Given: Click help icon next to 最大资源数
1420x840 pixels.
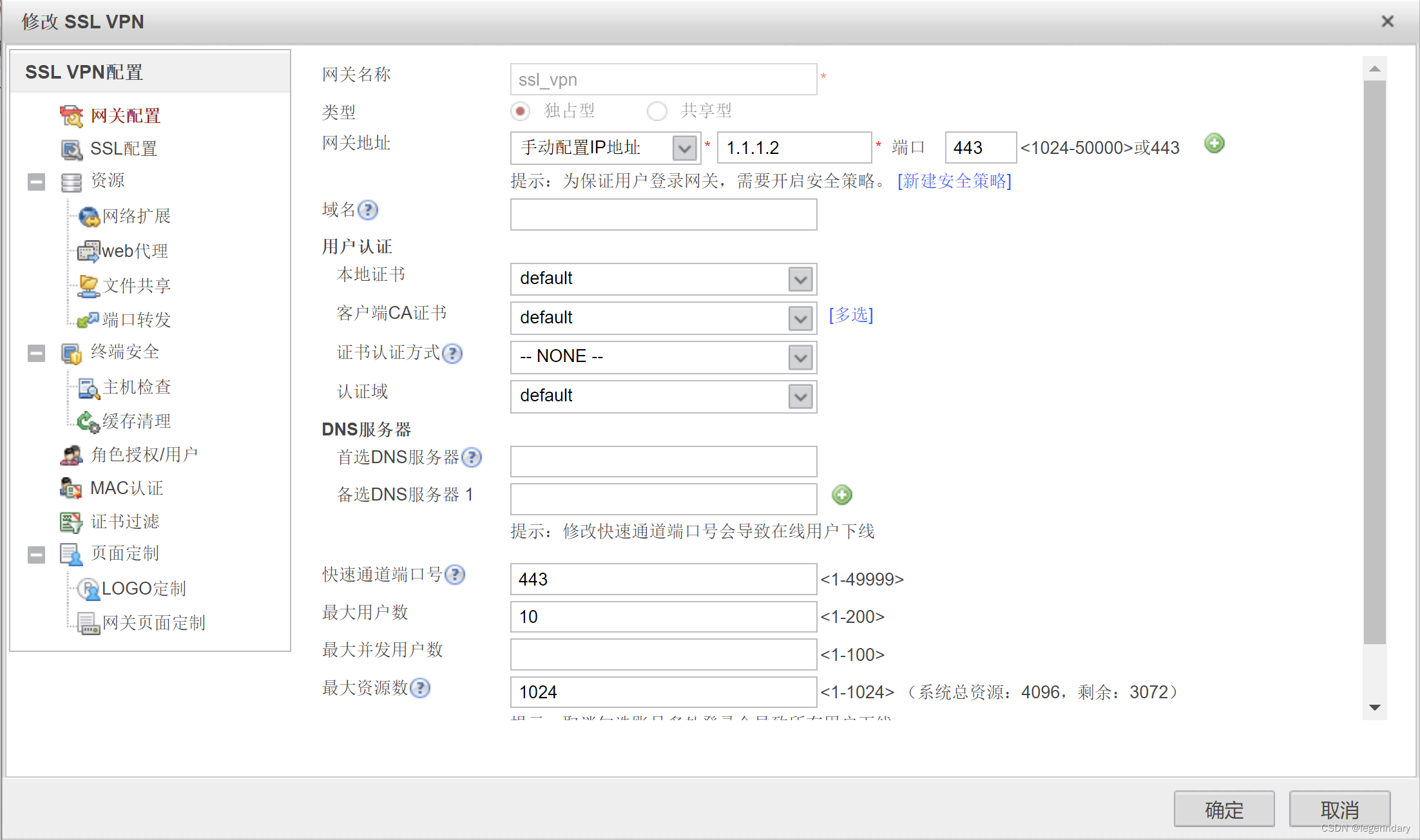Looking at the screenshot, I should pos(420,688).
